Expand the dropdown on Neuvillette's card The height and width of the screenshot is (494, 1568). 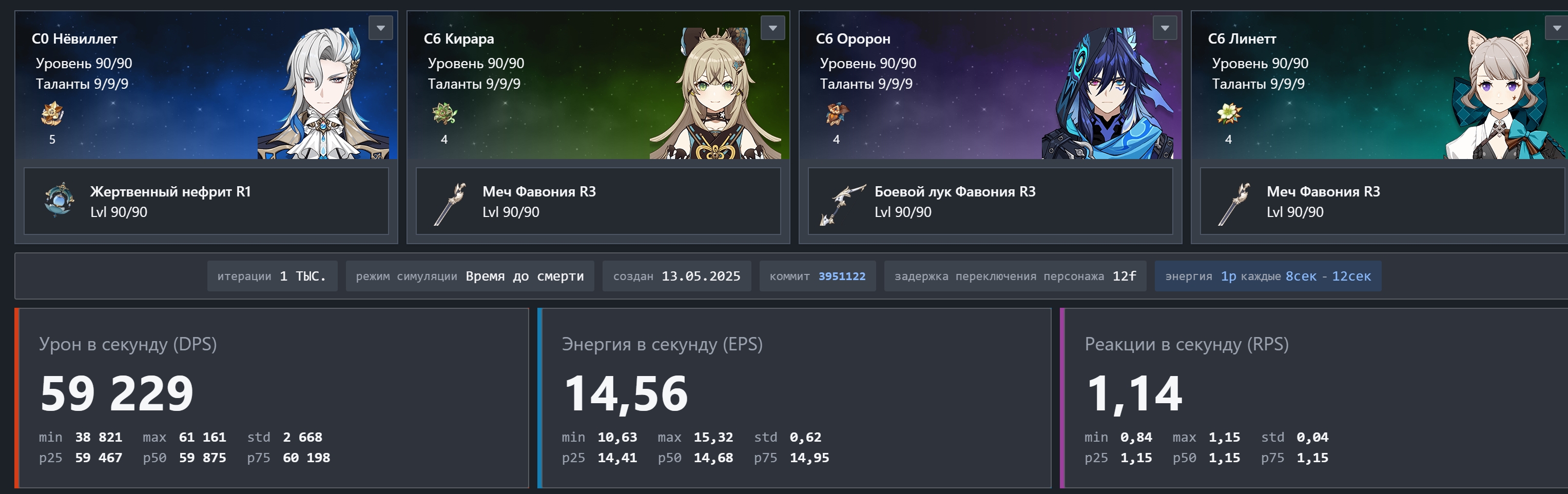point(381,28)
